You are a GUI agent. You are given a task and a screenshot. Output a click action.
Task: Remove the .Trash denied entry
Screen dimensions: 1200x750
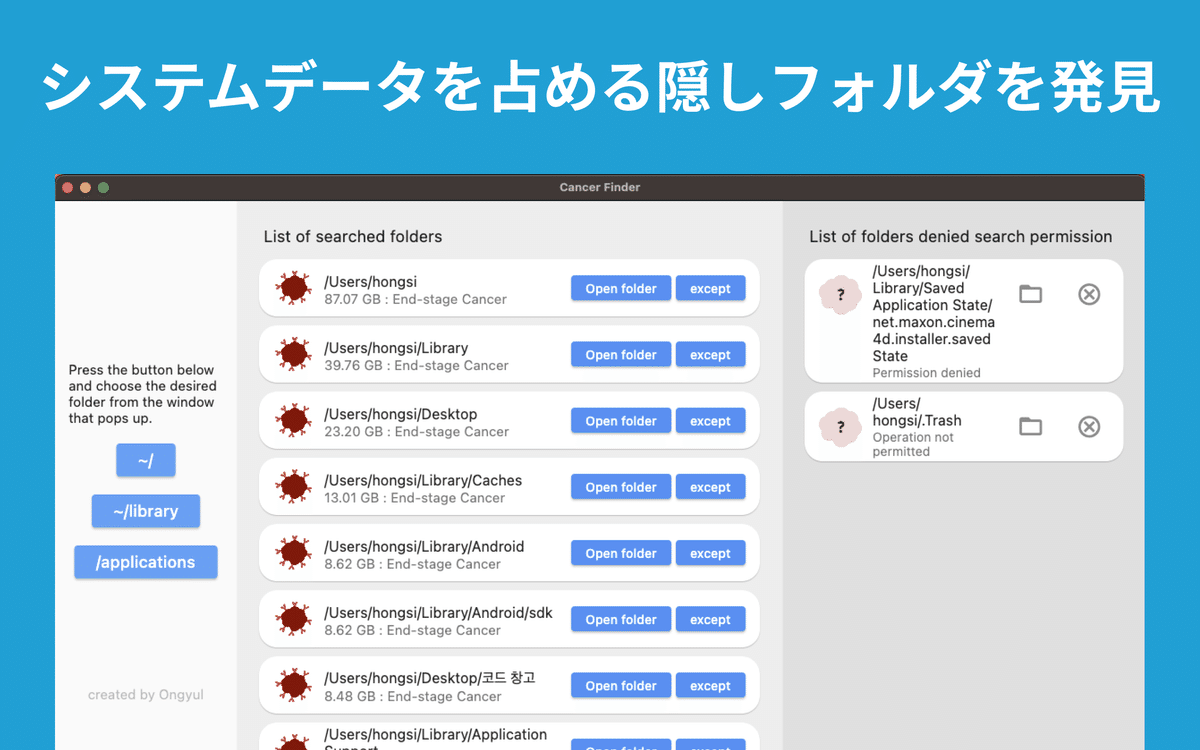[1089, 427]
